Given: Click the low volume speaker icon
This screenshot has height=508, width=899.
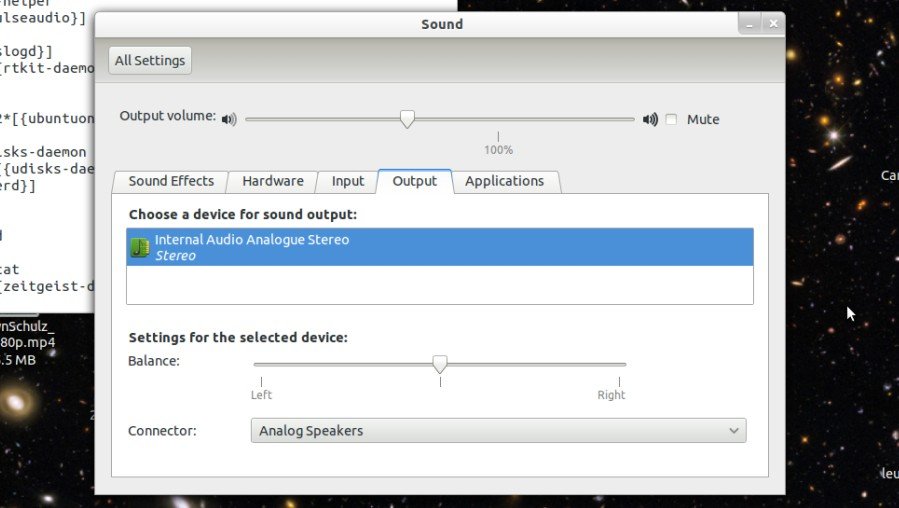Looking at the screenshot, I should pos(229,120).
